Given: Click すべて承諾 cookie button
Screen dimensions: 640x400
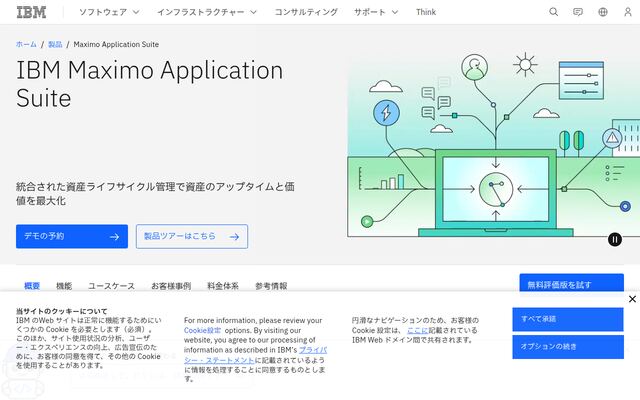Looking at the screenshot, I should (568, 319).
